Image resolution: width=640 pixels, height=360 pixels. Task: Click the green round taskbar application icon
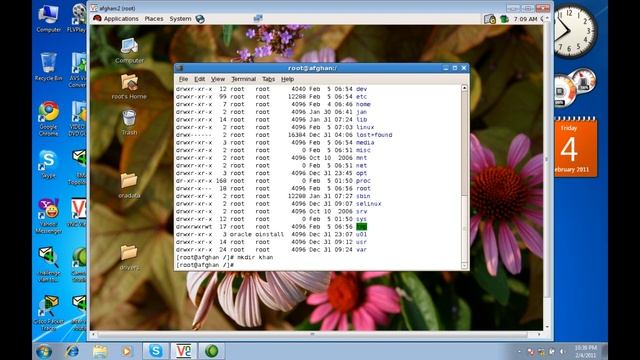pyautogui.click(x=211, y=351)
